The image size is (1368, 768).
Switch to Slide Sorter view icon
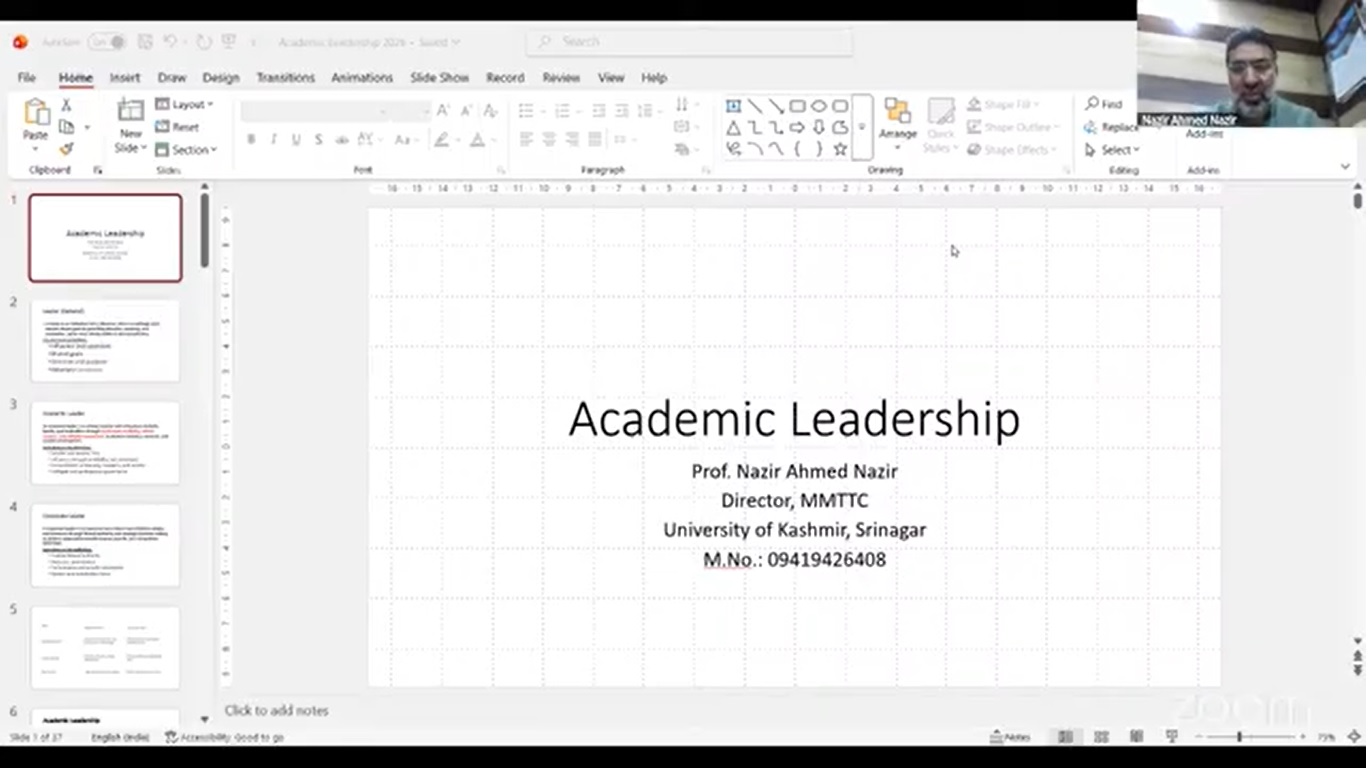(x=1101, y=737)
